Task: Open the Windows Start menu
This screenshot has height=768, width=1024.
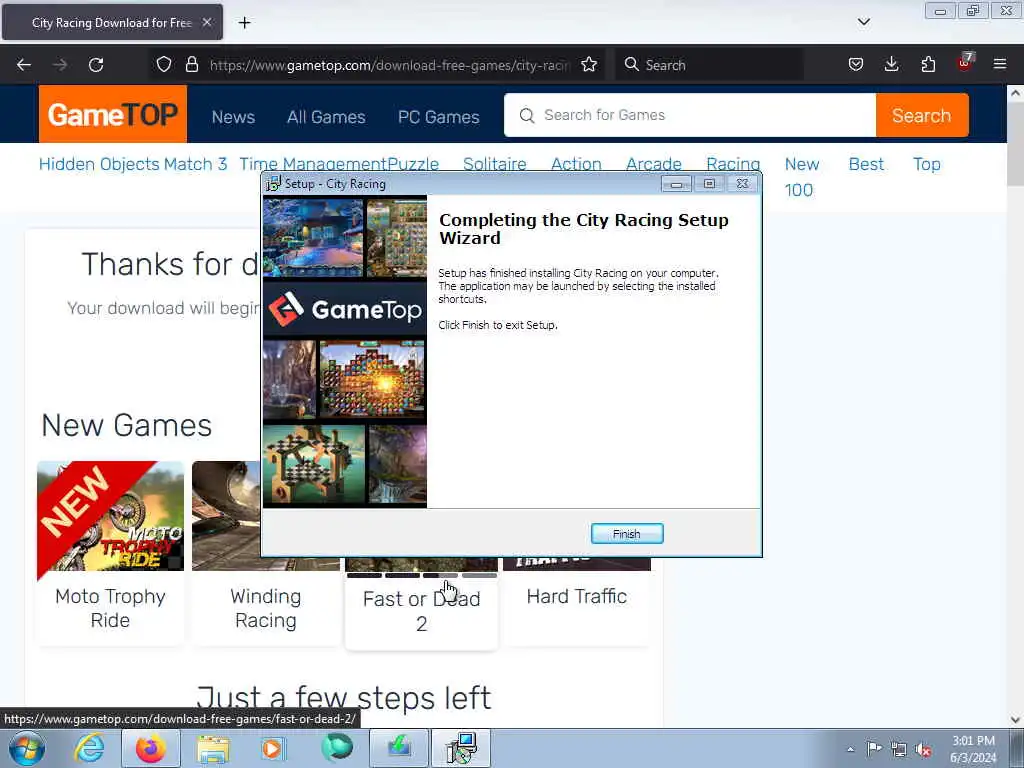Action: coord(26,748)
